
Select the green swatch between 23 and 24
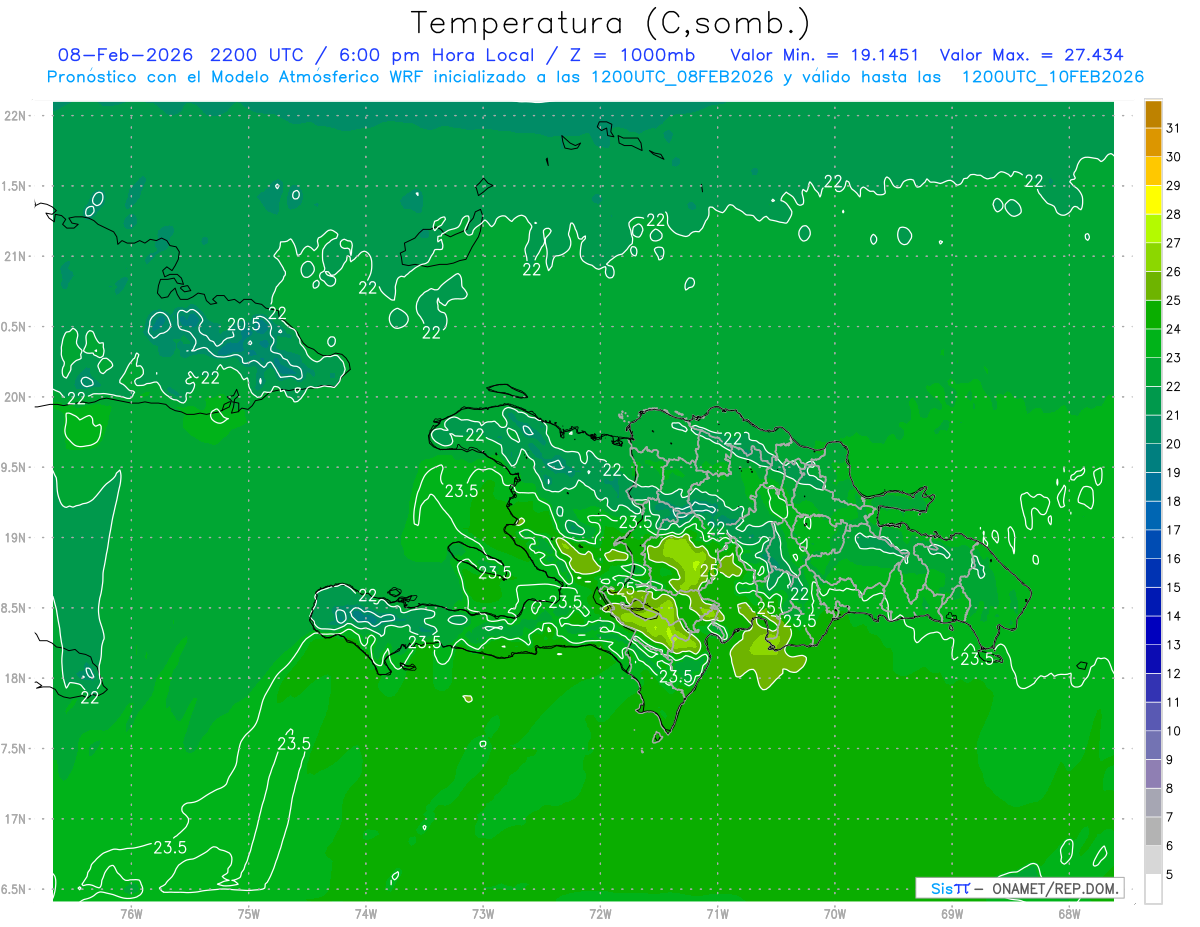tap(1153, 344)
